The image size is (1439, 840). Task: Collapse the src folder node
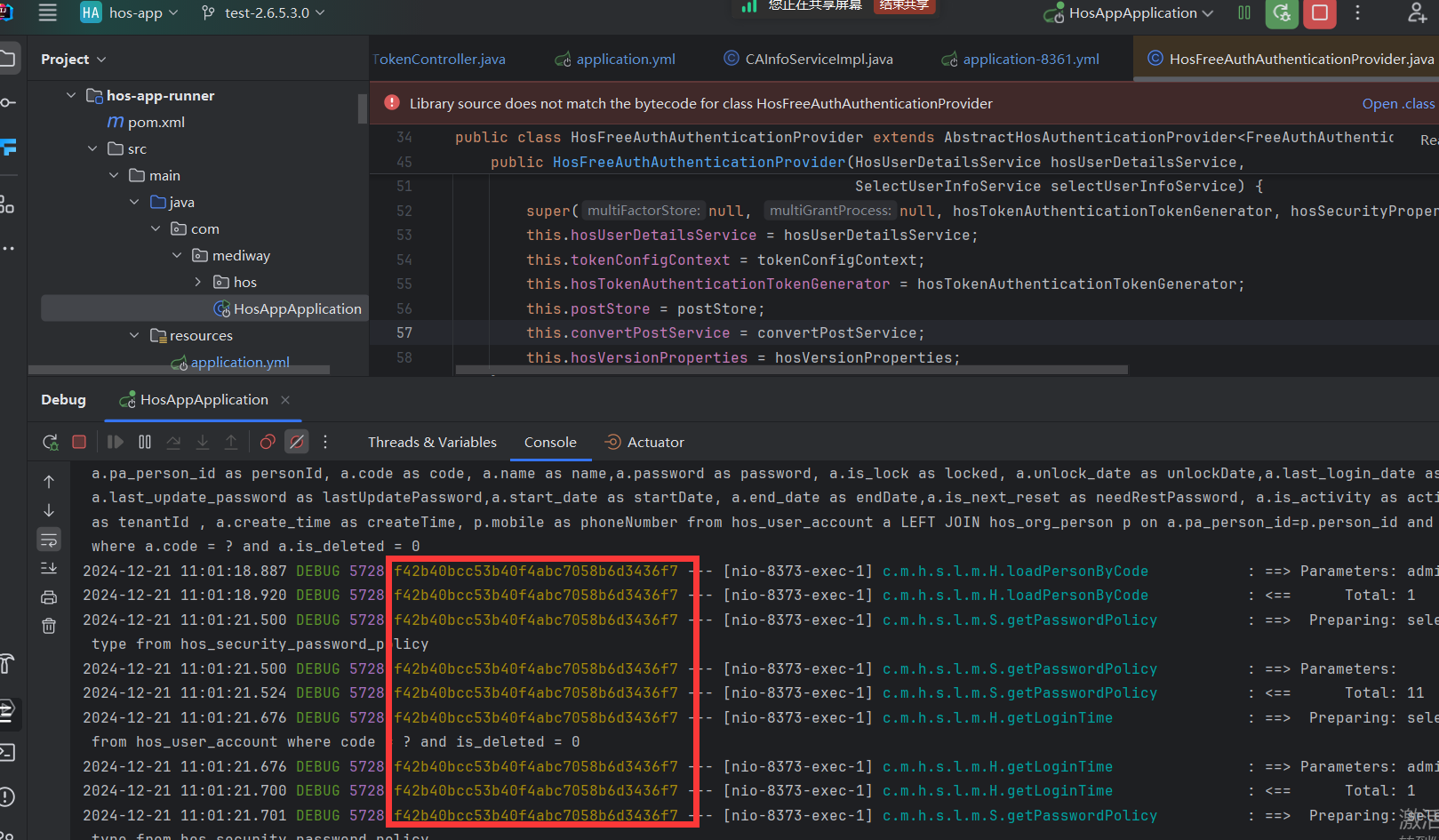[92, 148]
